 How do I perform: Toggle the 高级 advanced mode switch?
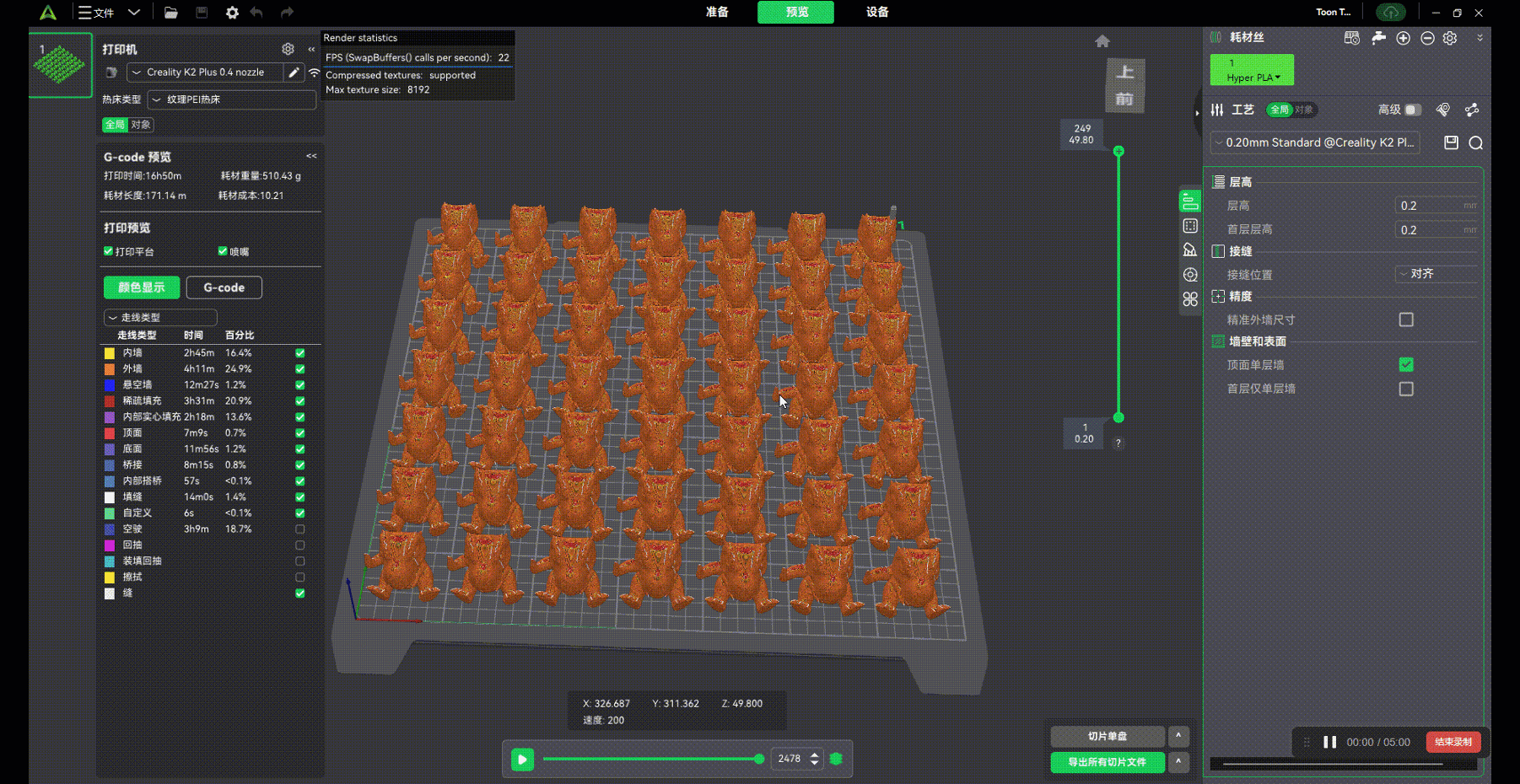pyautogui.click(x=1412, y=110)
